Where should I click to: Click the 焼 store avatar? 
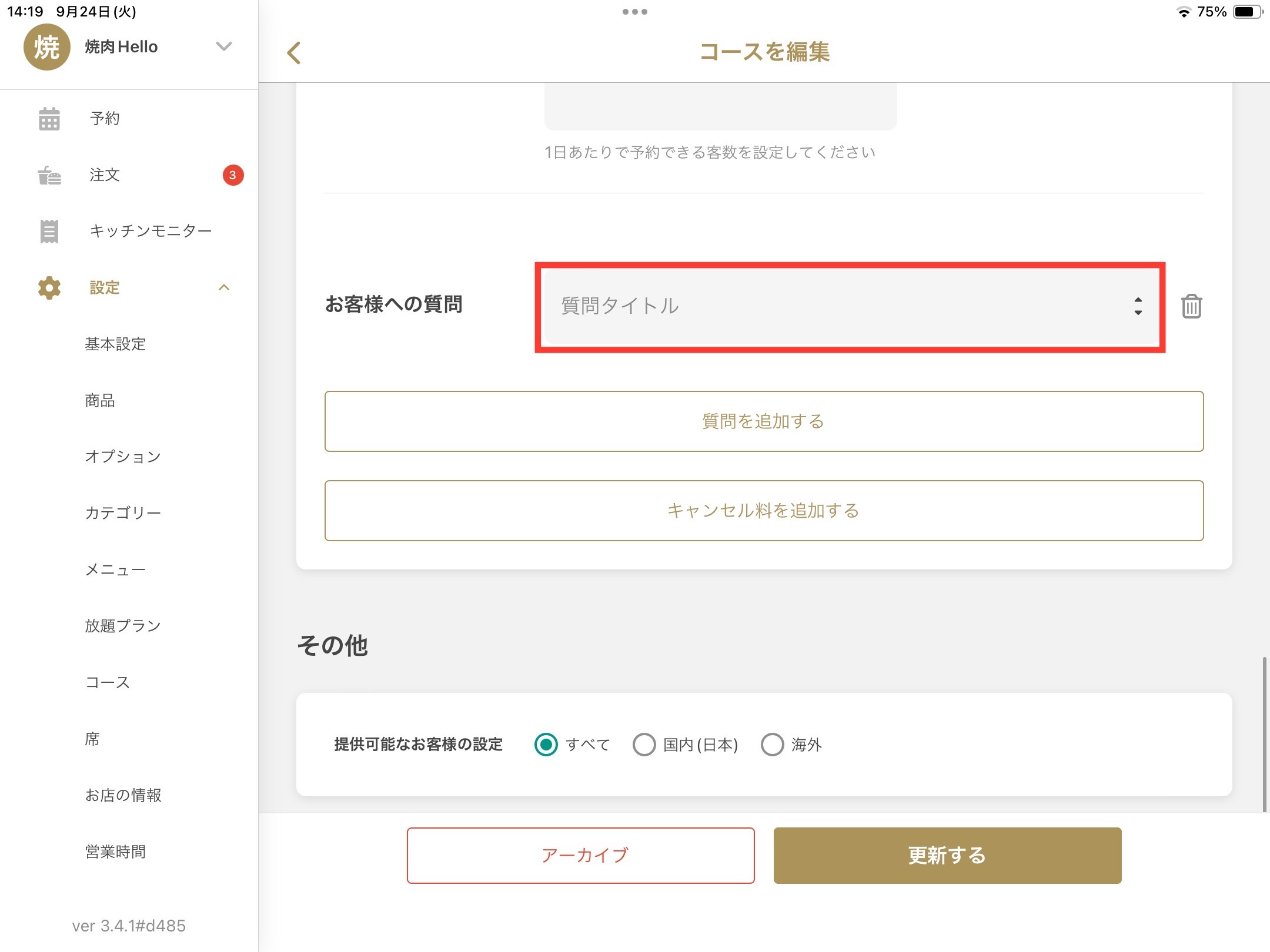click(46, 47)
